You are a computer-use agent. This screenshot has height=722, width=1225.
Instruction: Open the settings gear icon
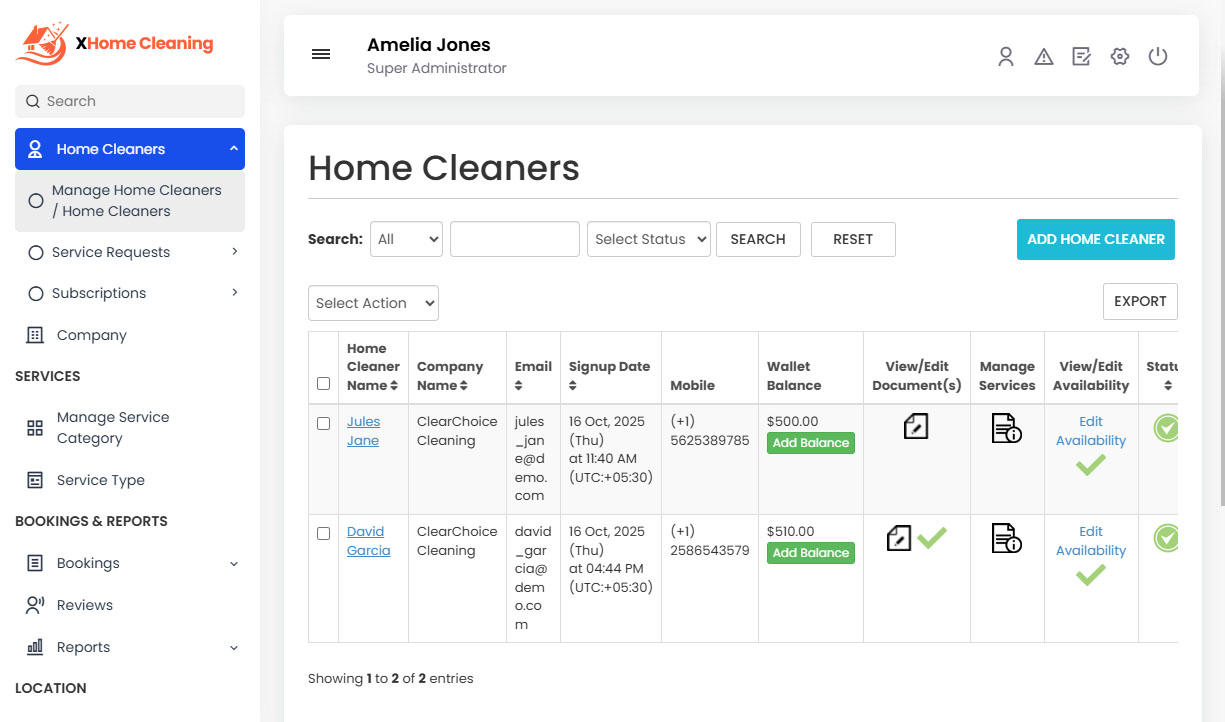[x=1119, y=57]
